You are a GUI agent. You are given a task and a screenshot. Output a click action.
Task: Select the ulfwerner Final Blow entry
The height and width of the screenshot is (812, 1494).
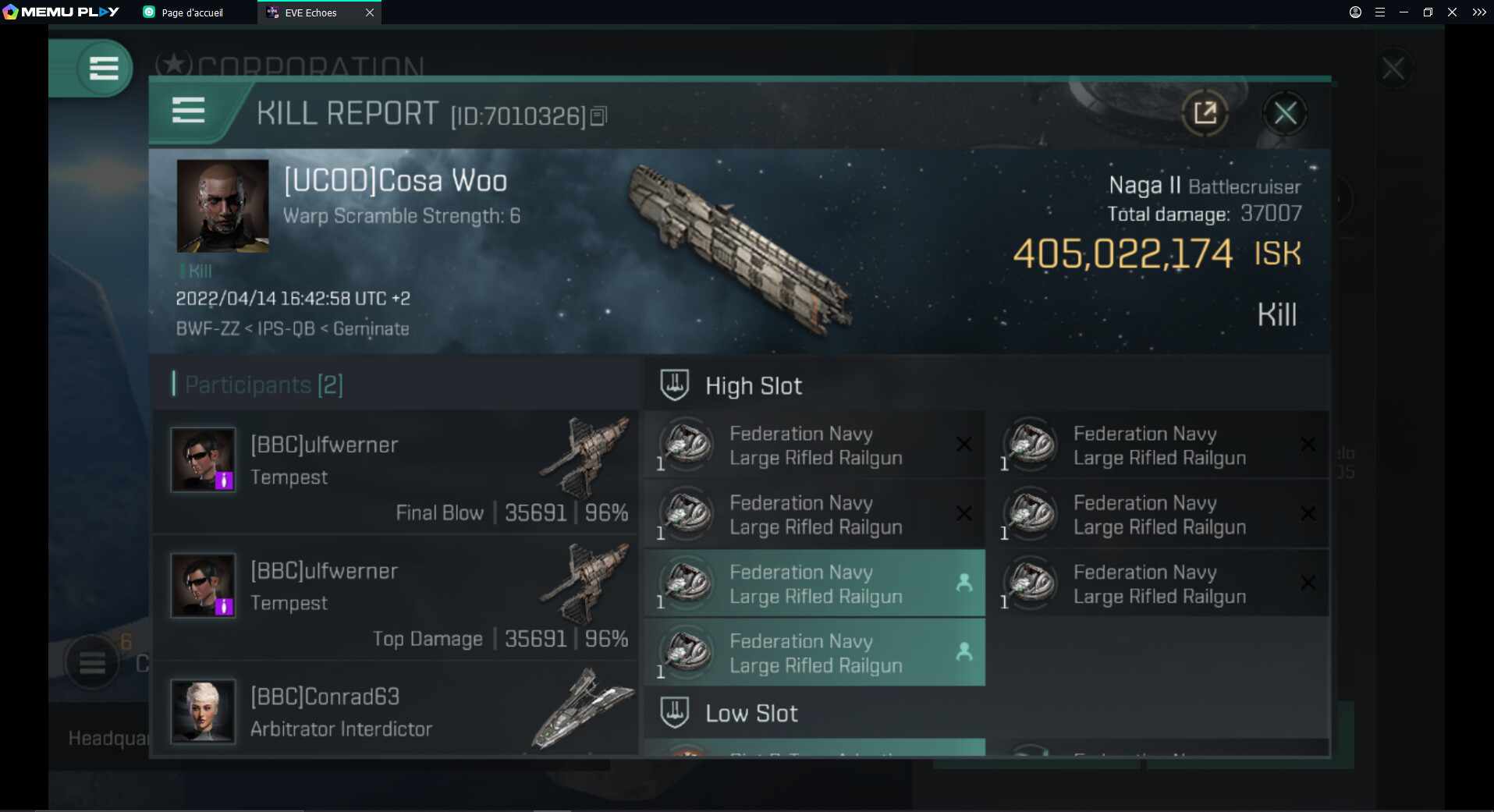coord(396,473)
